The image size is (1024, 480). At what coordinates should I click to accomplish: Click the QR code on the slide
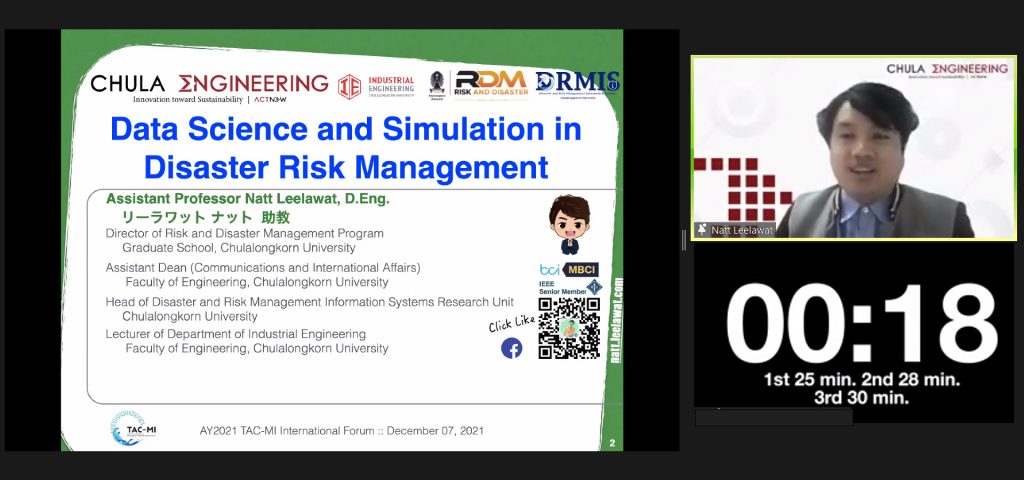[569, 328]
